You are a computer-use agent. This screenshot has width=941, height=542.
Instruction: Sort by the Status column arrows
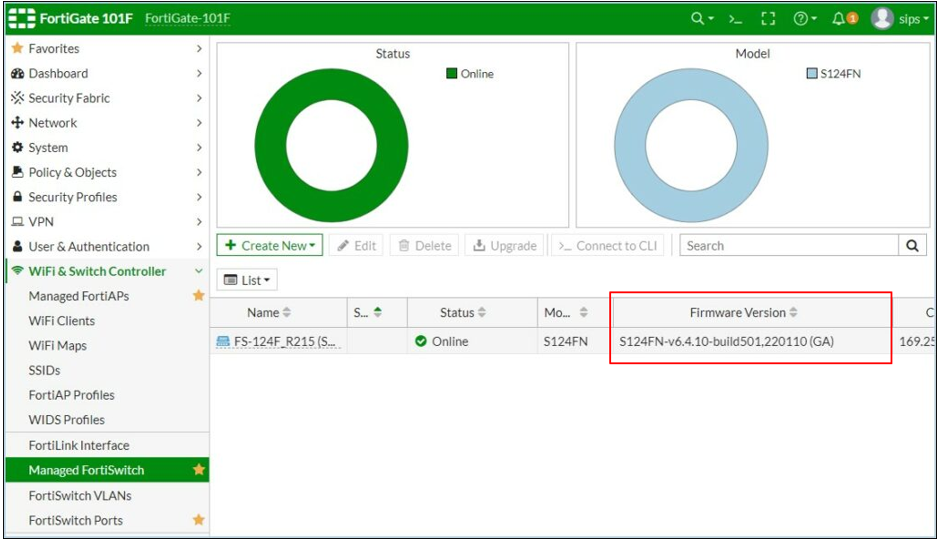pyautogui.click(x=482, y=312)
